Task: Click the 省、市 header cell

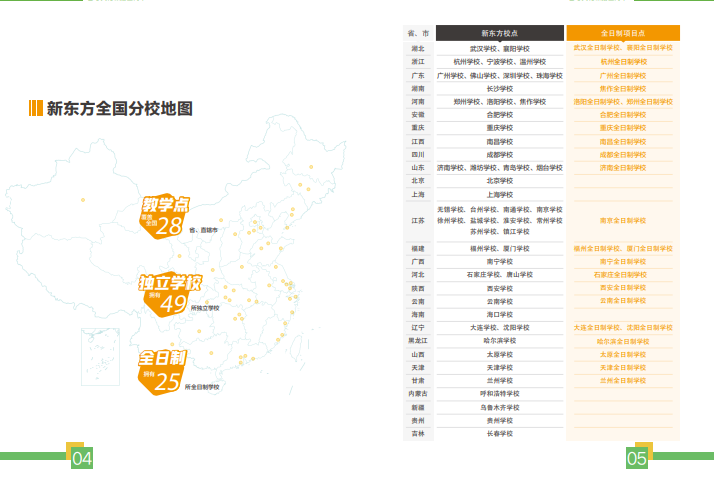Action: 418,33
